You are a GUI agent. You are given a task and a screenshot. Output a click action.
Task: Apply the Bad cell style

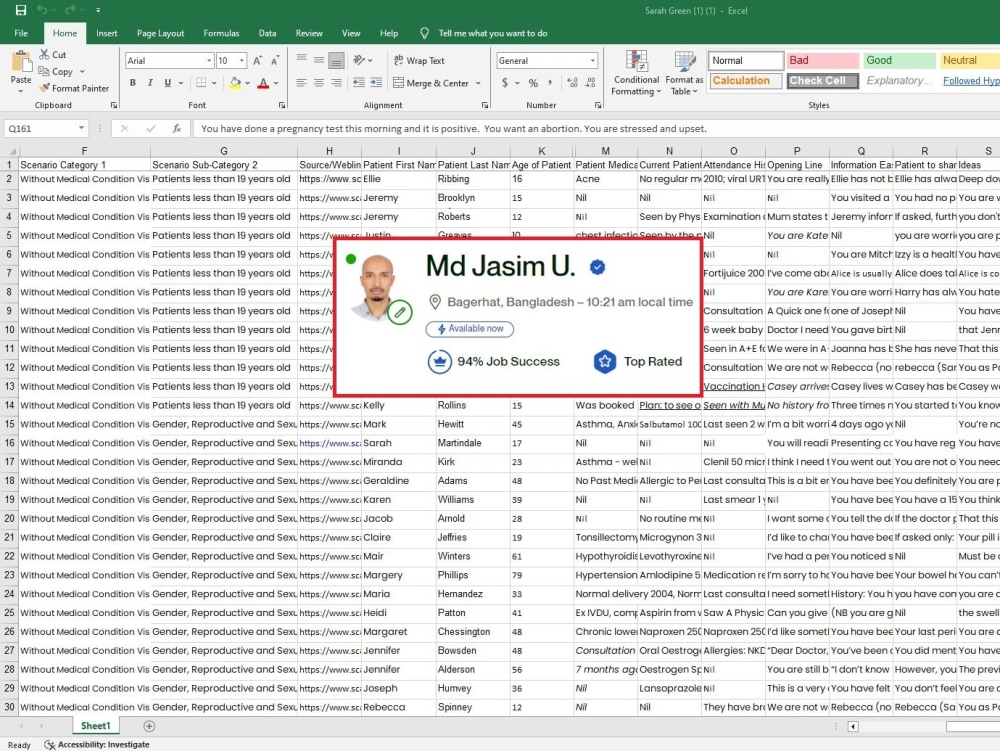coord(822,61)
